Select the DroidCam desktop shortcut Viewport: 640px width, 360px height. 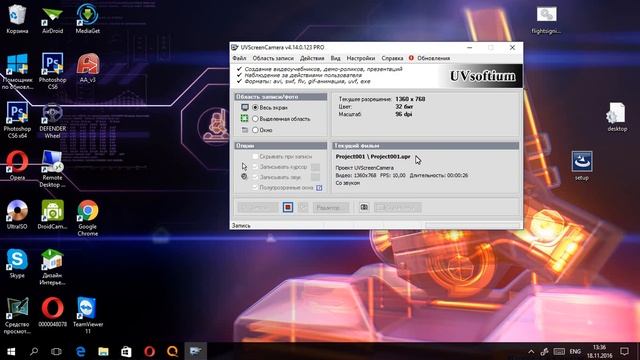tap(53, 215)
